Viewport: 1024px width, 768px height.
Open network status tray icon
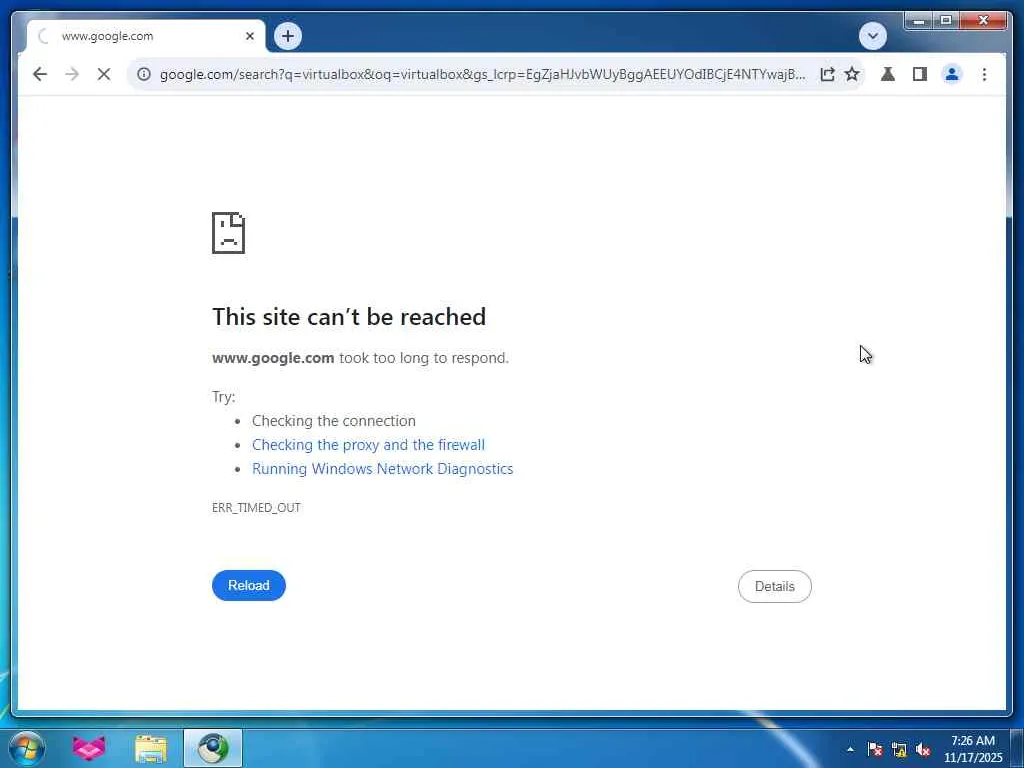(899, 749)
